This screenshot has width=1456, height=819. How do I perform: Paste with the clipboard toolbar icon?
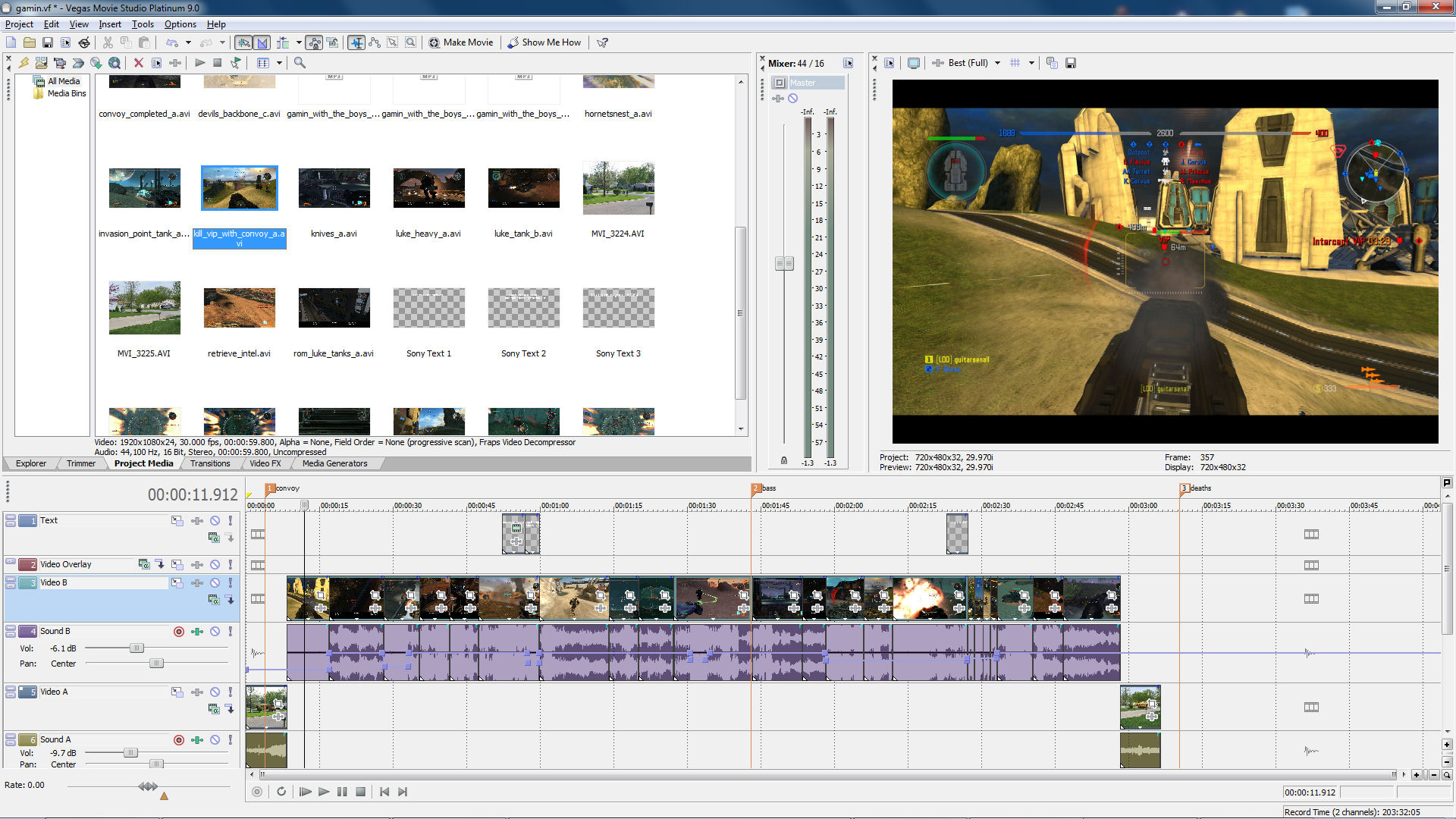coord(144,42)
